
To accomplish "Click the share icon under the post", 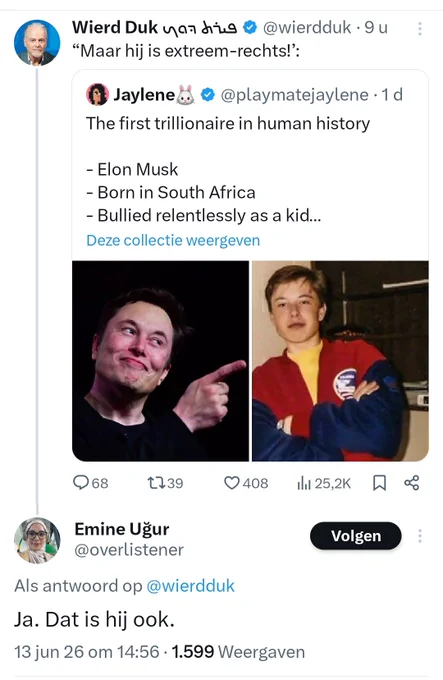I will (412, 483).
